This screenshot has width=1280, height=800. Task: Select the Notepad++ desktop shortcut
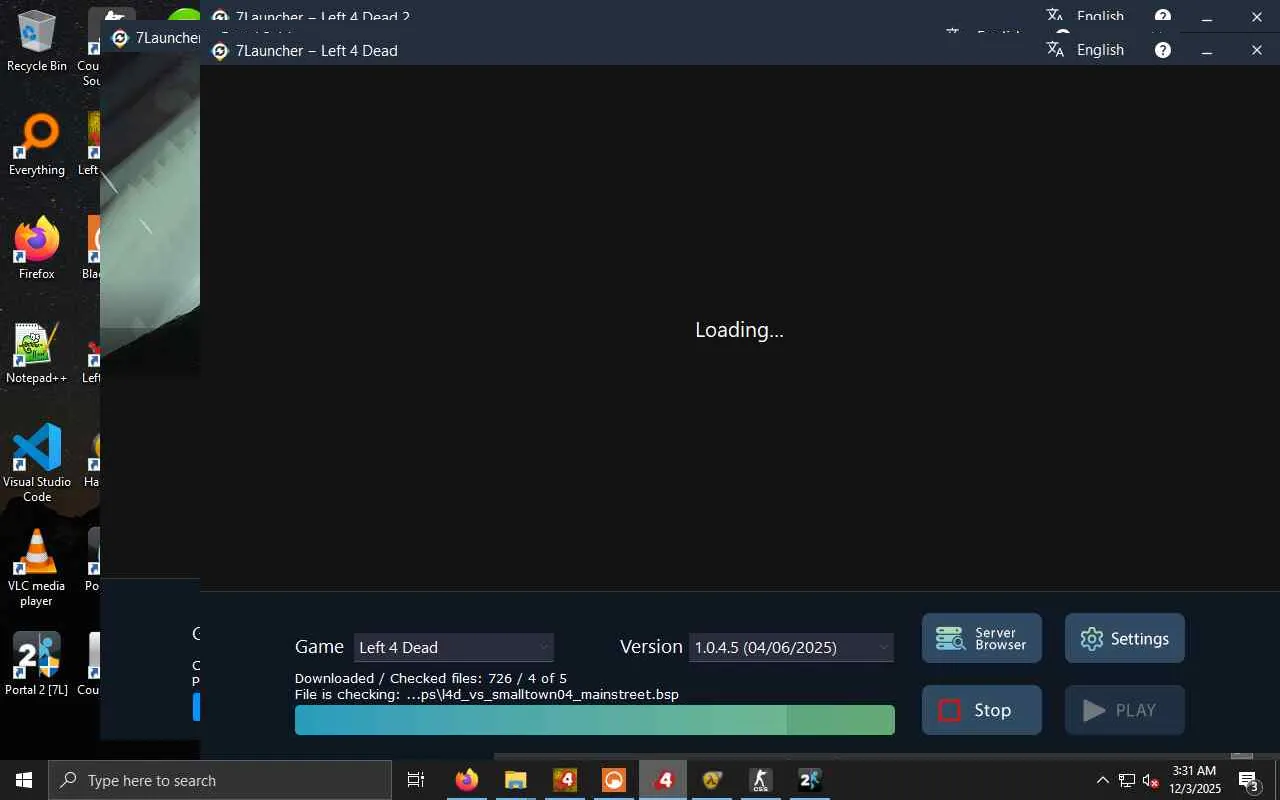point(37,353)
